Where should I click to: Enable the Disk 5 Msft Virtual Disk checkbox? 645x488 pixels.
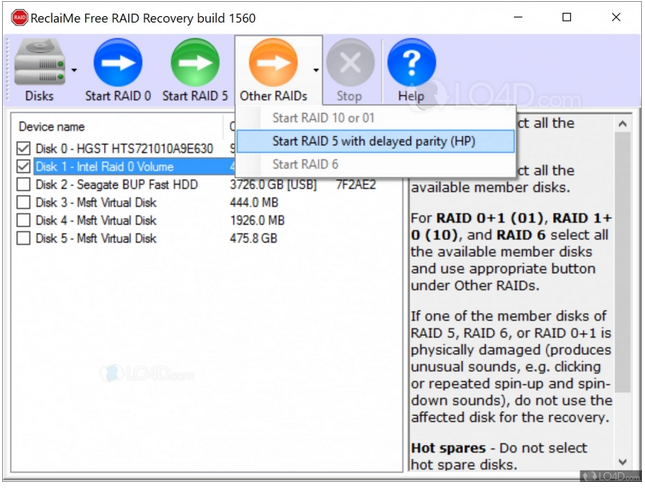point(23,238)
